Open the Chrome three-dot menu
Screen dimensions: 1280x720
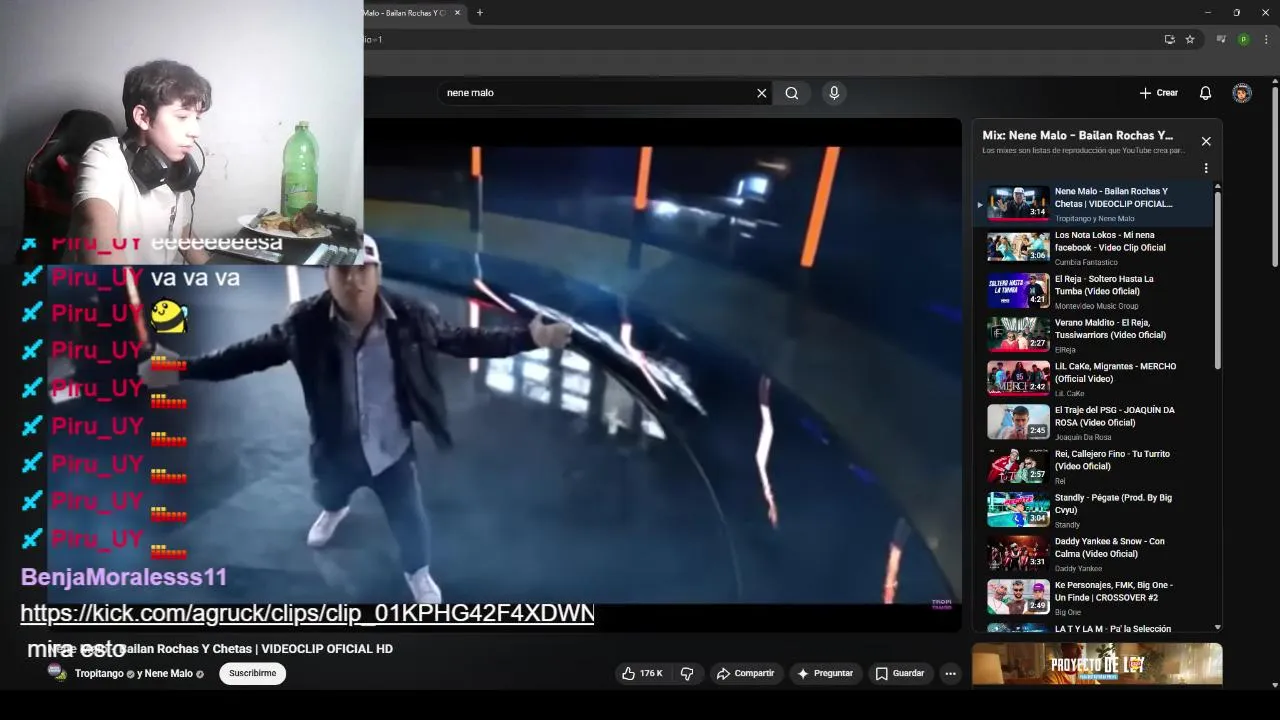click(1265, 39)
